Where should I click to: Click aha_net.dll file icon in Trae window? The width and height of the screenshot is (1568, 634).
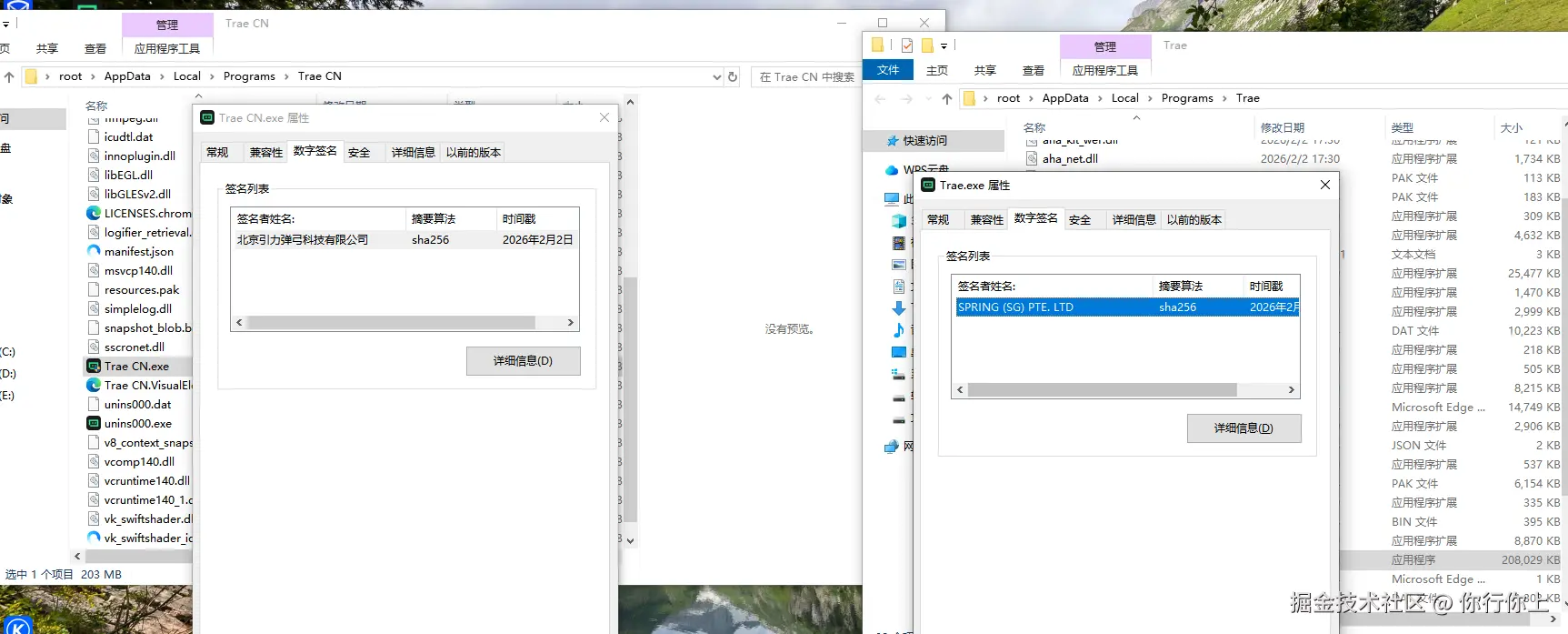tap(1032, 158)
